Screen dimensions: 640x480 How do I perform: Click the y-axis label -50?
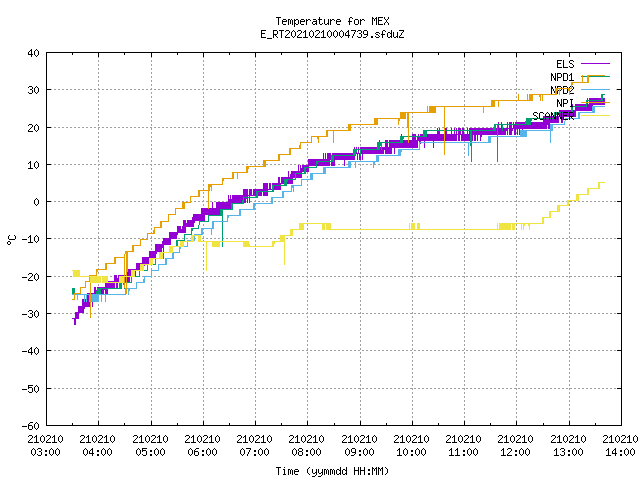pos(31,389)
